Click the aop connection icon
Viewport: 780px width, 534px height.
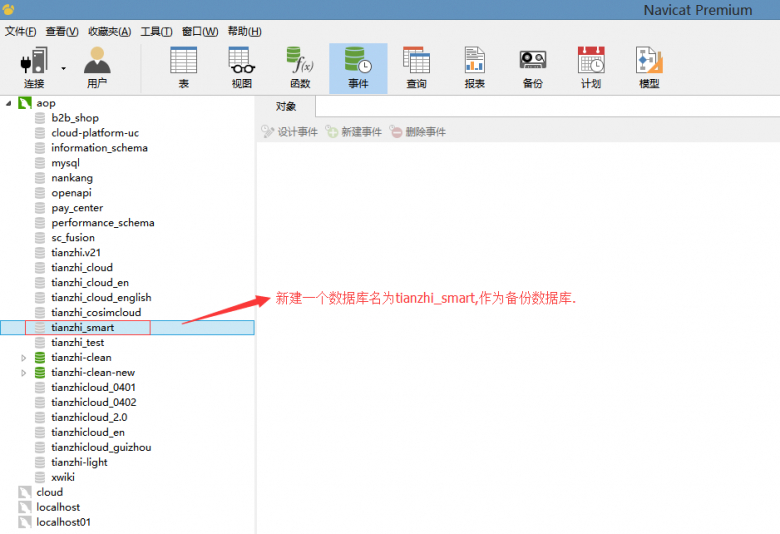[x=25, y=103]
